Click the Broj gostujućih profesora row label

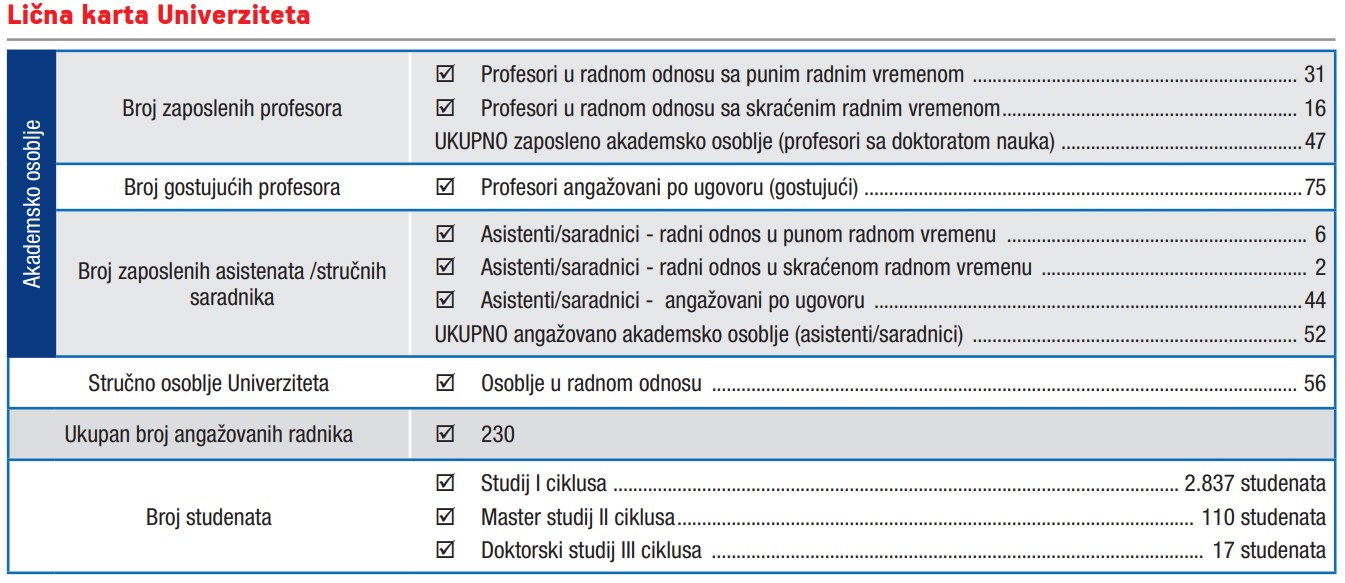(x=232, y=187)
